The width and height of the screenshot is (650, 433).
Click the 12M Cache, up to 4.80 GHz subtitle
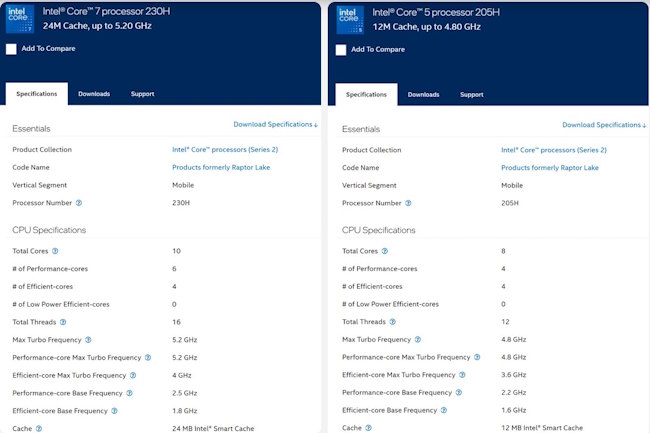tap(427, 27)
